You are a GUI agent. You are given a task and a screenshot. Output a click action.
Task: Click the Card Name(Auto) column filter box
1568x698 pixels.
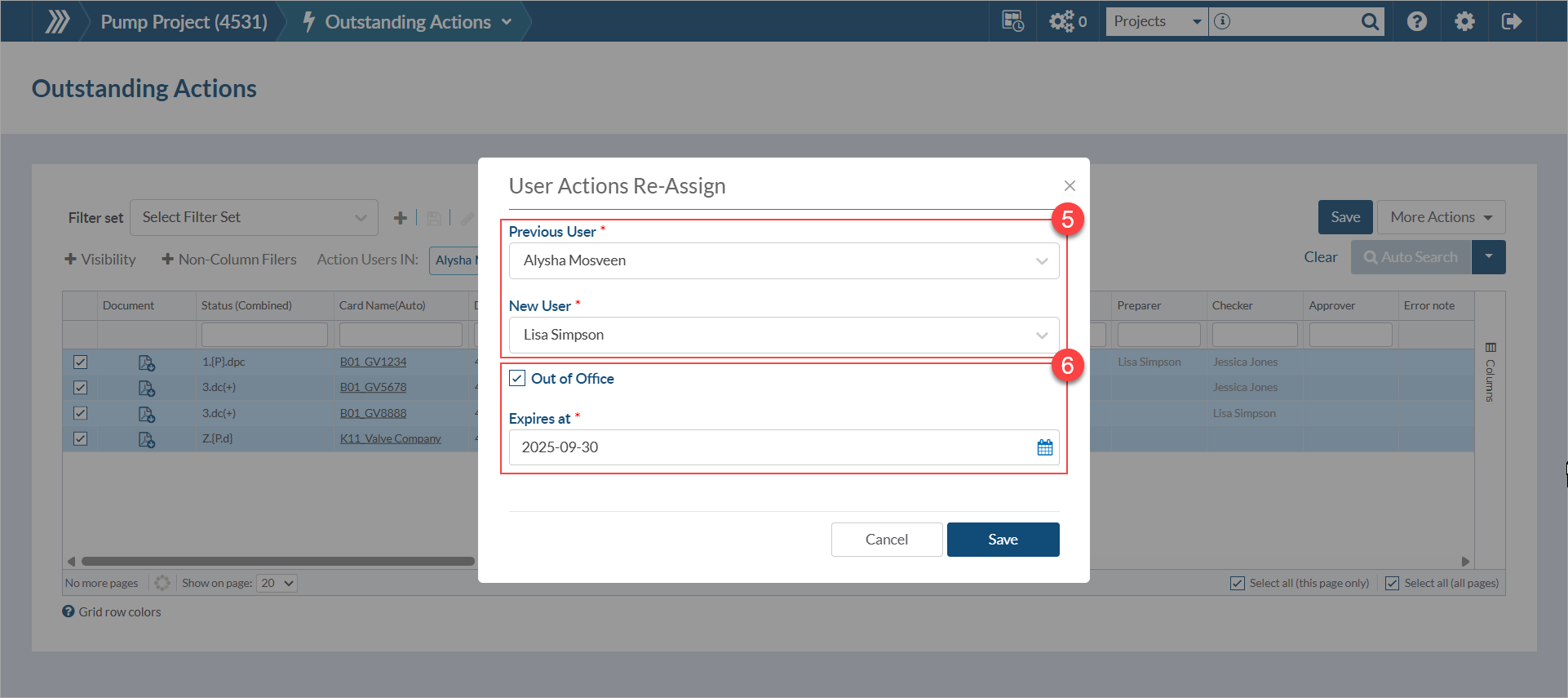coord(401,335)
